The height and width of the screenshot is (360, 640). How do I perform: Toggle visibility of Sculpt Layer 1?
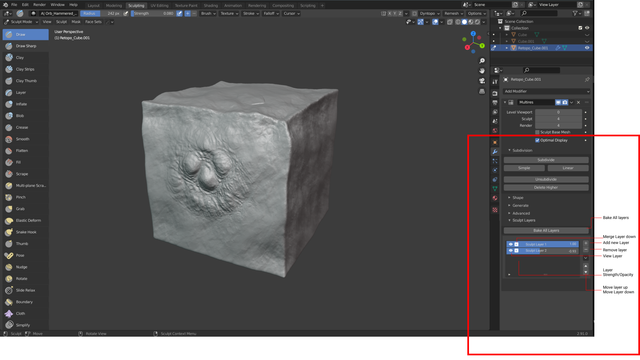(511, 244)
